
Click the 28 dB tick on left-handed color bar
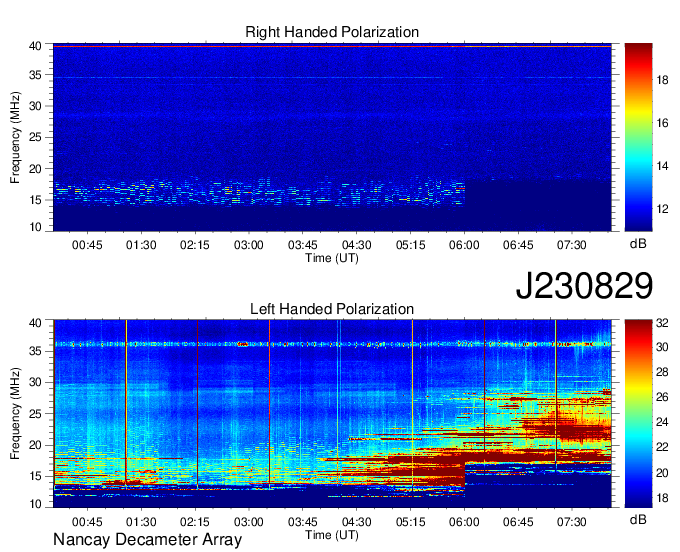click(663, 372)
